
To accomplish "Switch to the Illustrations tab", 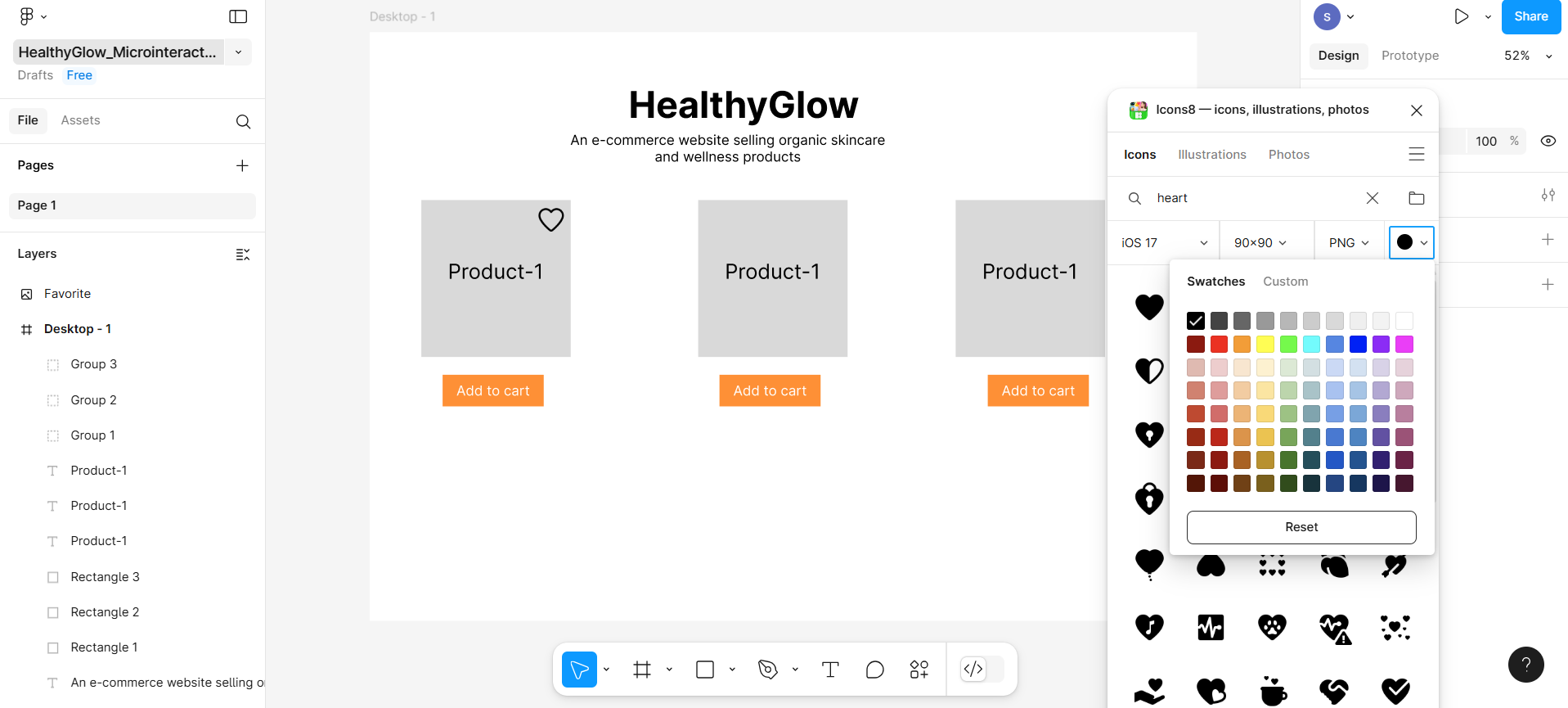I will tap(1211, 155).
